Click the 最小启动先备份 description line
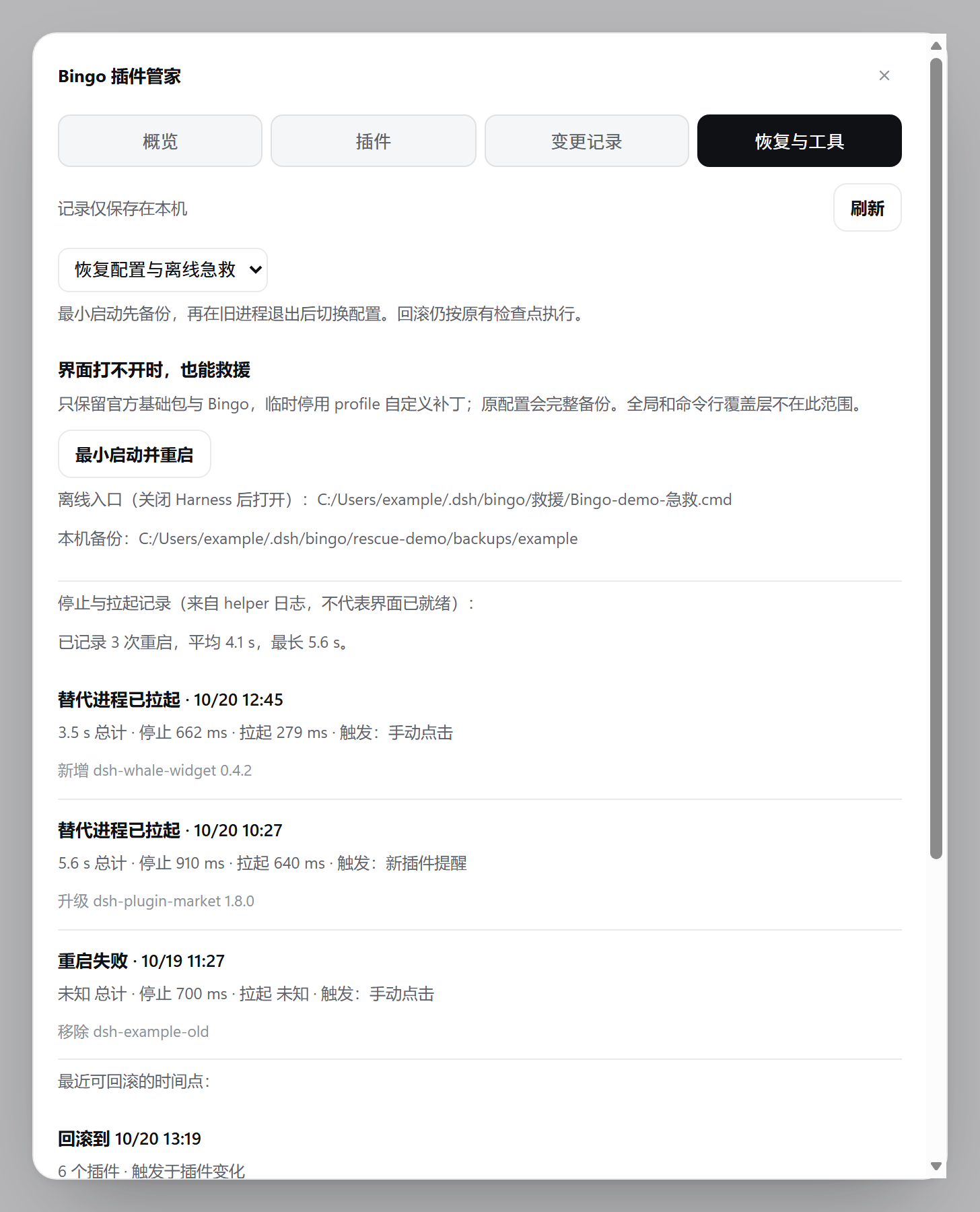The height and width of the screenshot is (1212, 980). coord(322,314)
